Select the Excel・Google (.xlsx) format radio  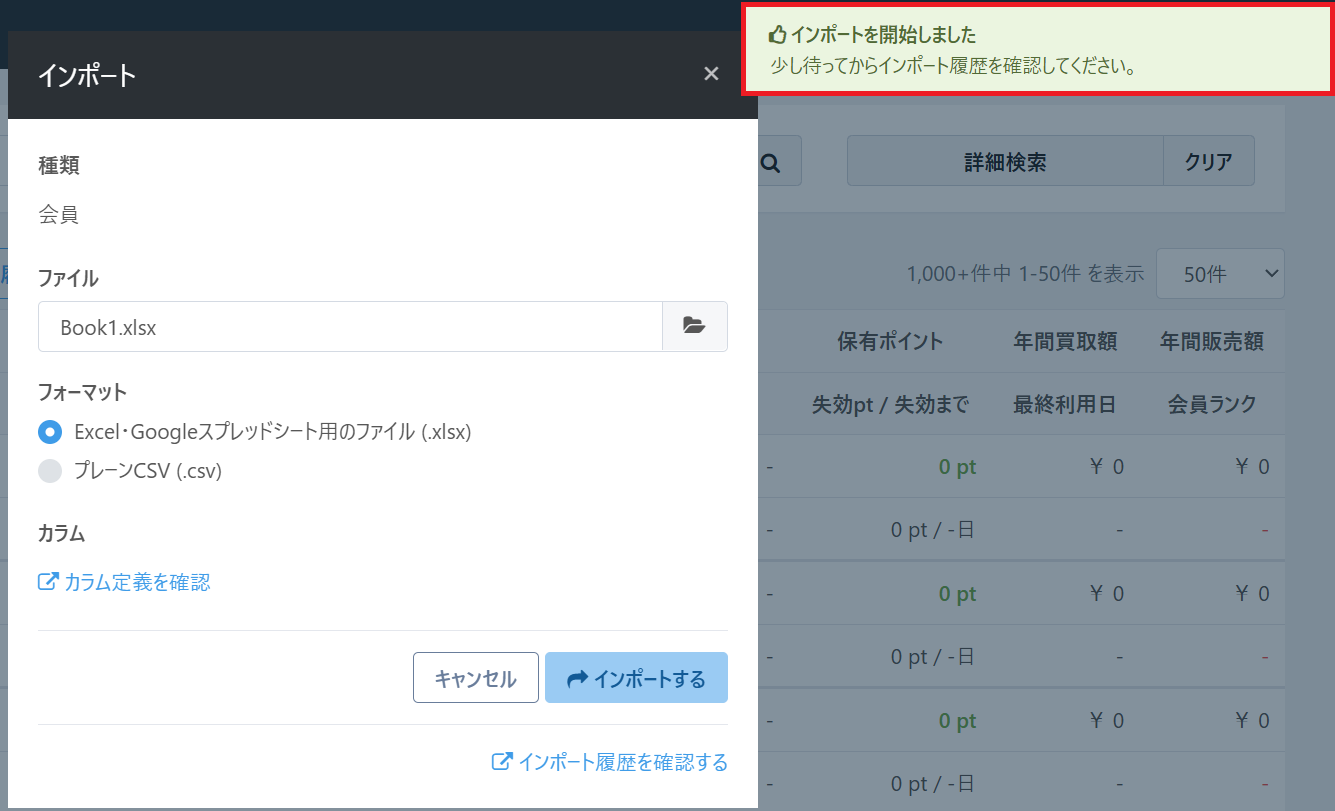click(x=50, y=432)
